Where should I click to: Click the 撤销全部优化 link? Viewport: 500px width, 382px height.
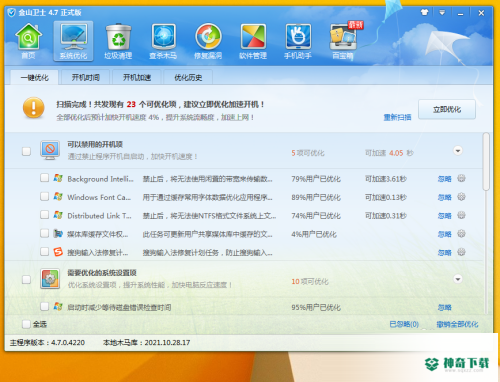click(x=457, y=324)
